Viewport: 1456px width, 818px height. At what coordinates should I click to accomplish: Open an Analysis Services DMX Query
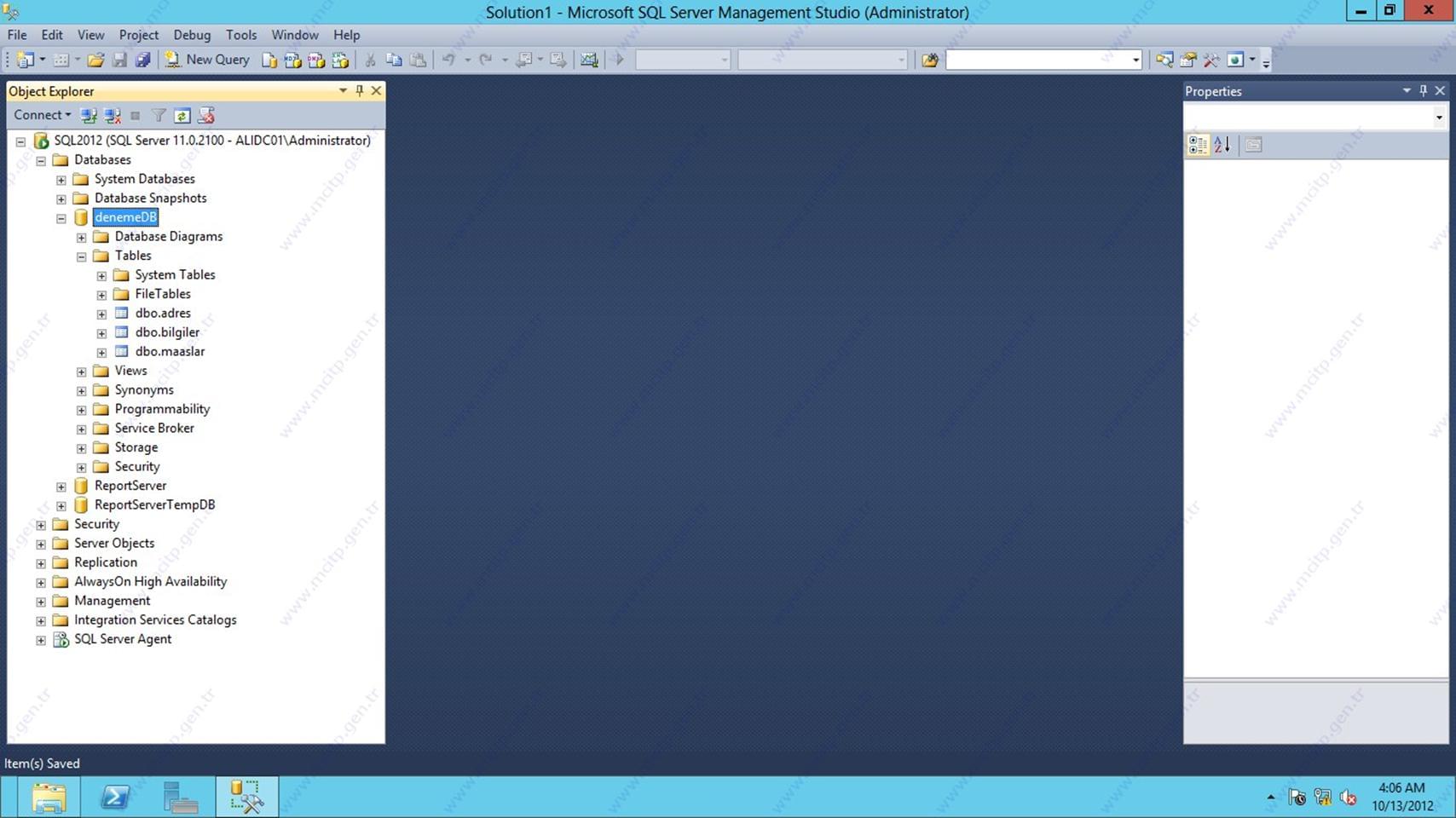(x=316, y=60)
